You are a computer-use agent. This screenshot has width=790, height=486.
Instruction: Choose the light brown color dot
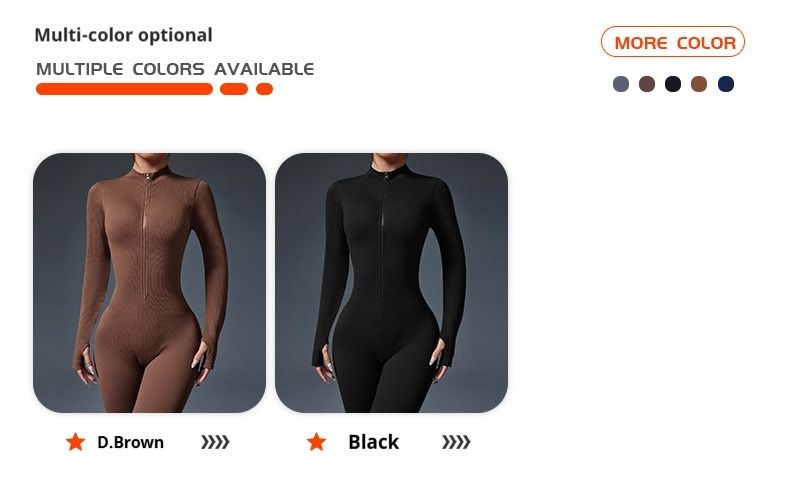[x=699, y=84]
